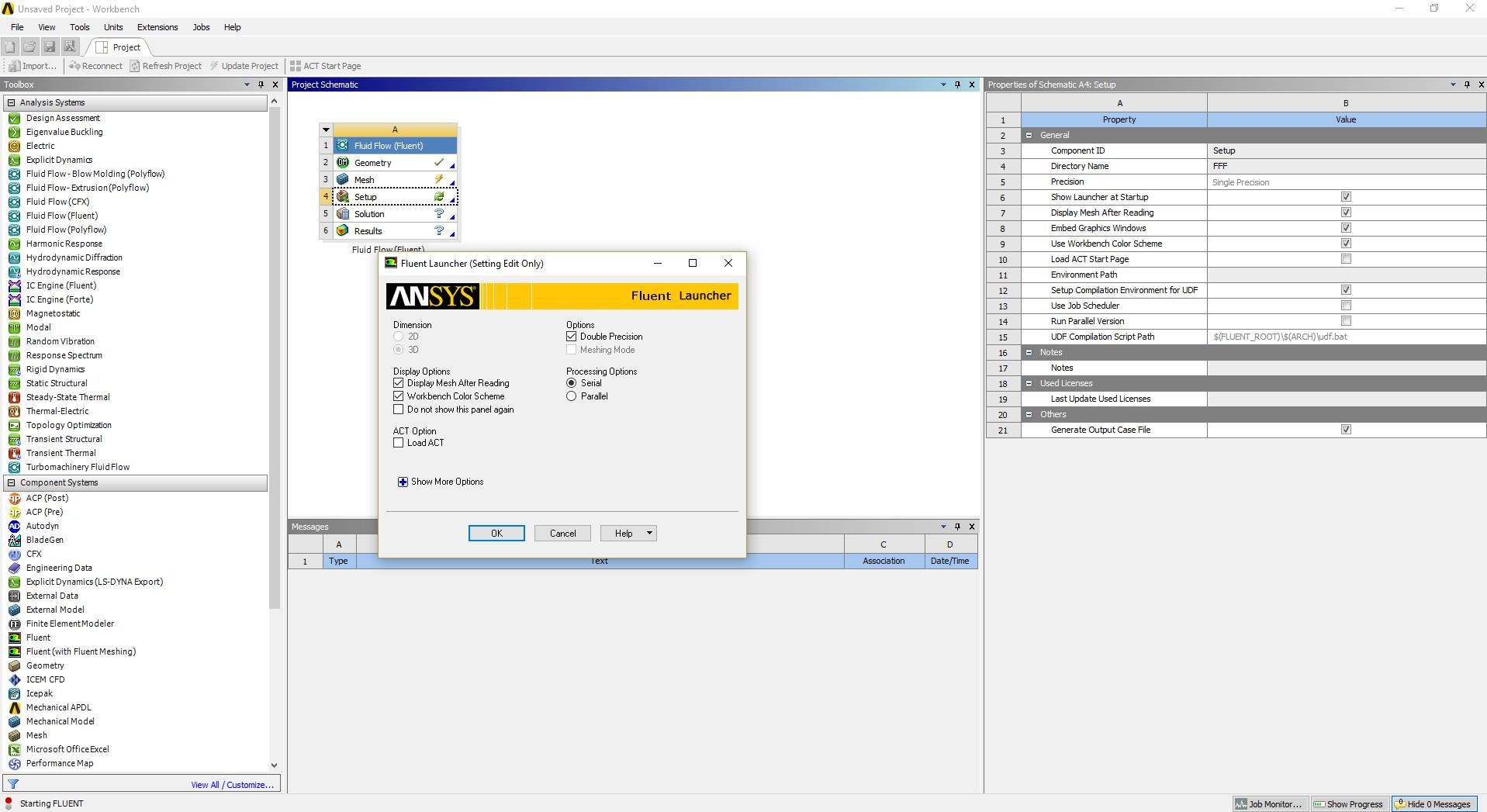Enable the Load ACT option in launcher
Viewport: 1487px width, 812px height.
tap(399, 443)
